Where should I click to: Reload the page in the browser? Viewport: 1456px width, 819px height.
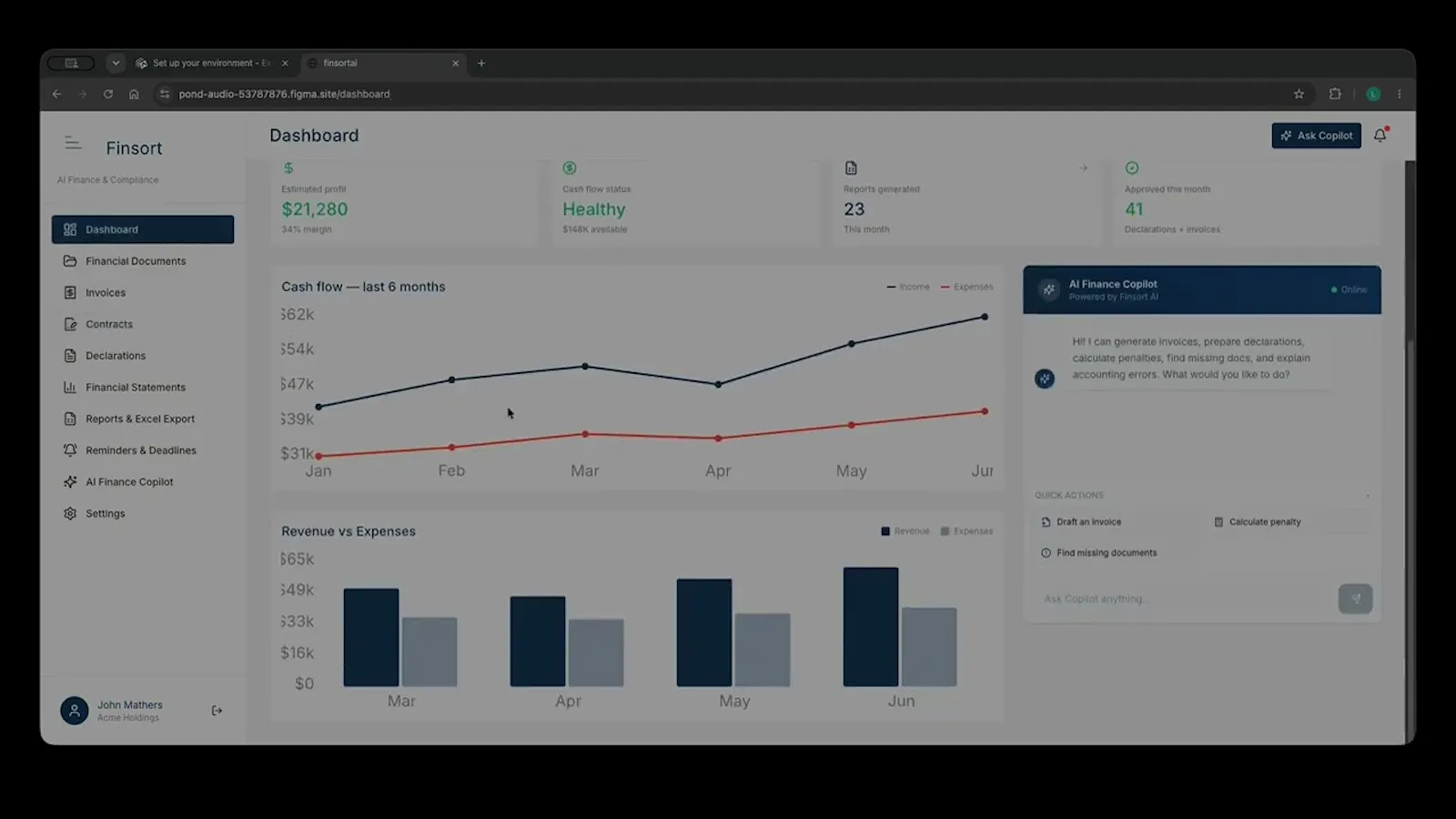tap(108, 94)
